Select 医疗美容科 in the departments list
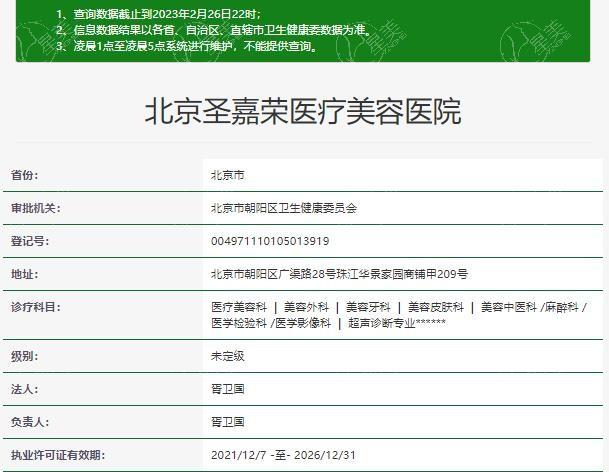Screen dimensions: 609x472 pyautogui.click(x=239, y=307)
